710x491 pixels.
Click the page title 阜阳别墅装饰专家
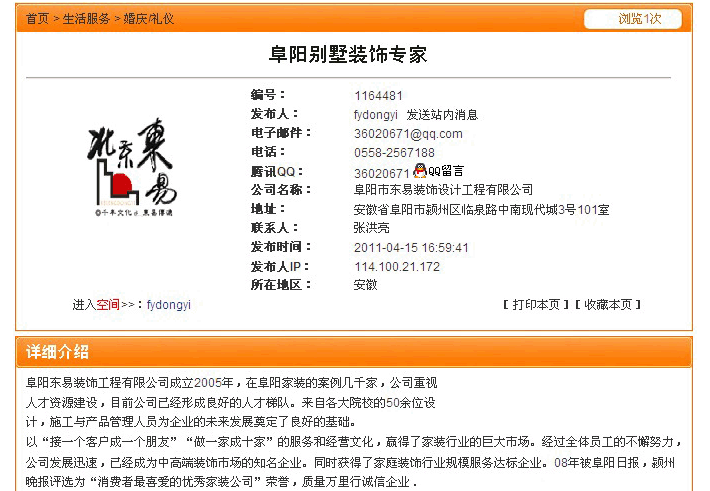(x=348, y=54)
